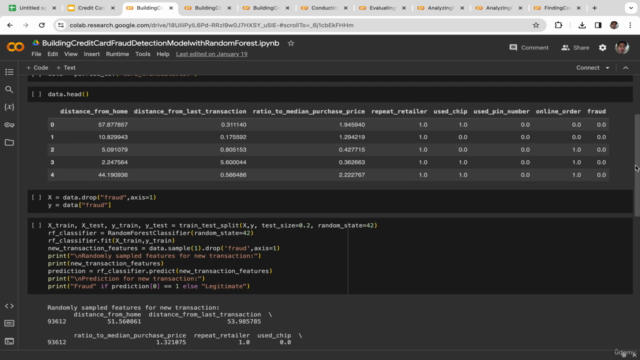Click the online_order column header
640x360 pixels.
pyautogui.click(x=558, y=111)
